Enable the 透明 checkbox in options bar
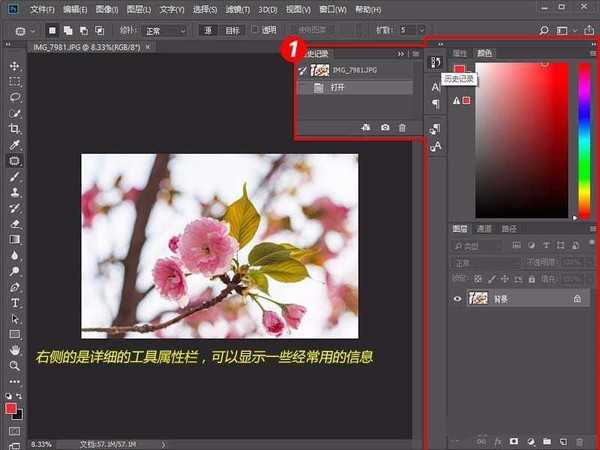 pos(255,30)
